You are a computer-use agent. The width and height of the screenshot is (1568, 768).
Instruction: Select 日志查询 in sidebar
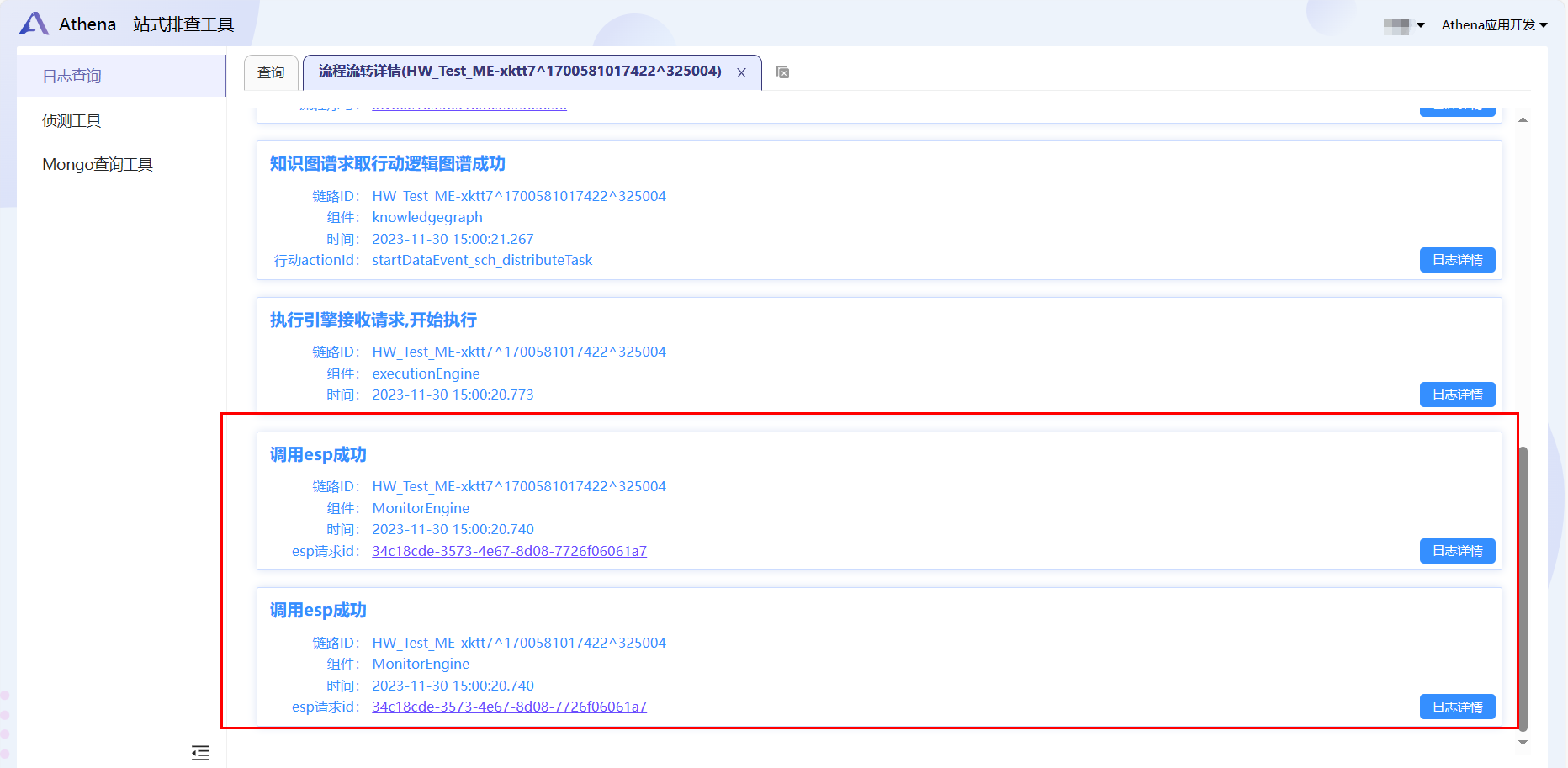pos(121,76)
